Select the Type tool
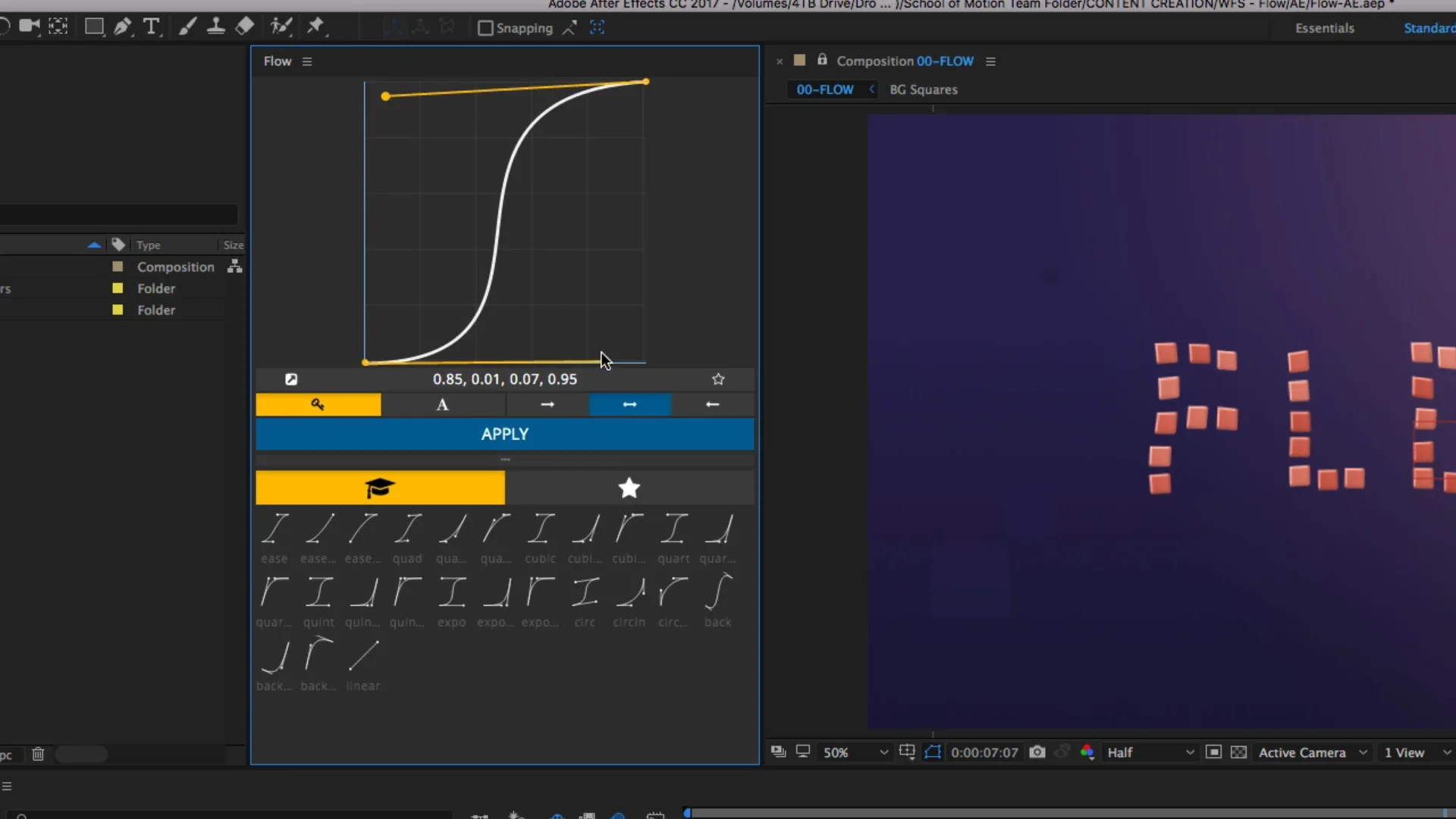 [151, 27]
